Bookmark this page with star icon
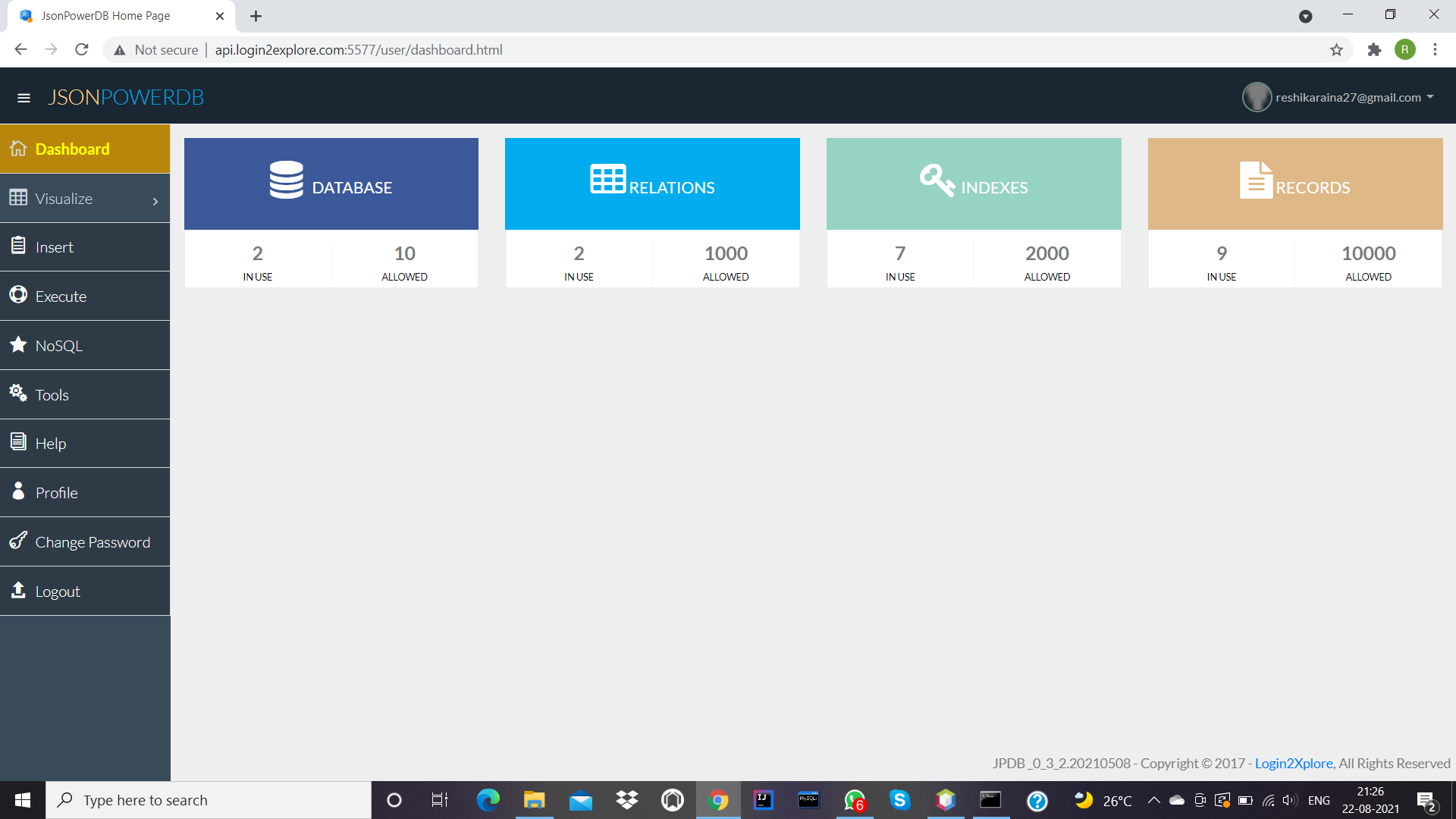The width and height of the screenshot is (1456, 819). (x=1336, y=50)
